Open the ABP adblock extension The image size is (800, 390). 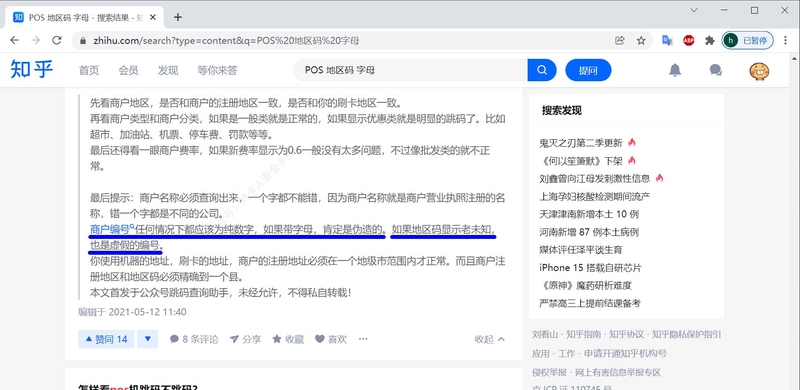click(689, 40)
